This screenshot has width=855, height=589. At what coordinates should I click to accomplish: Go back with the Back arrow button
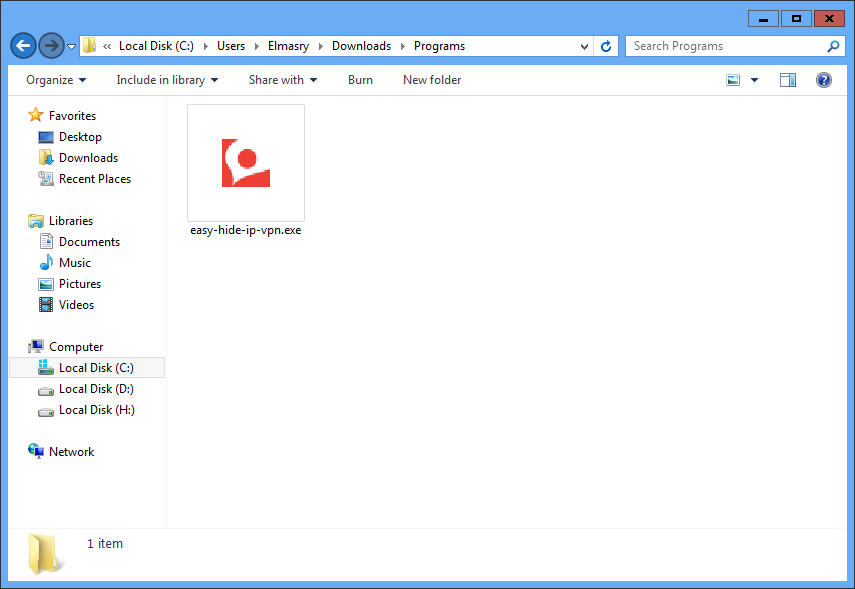pos(23,46)
